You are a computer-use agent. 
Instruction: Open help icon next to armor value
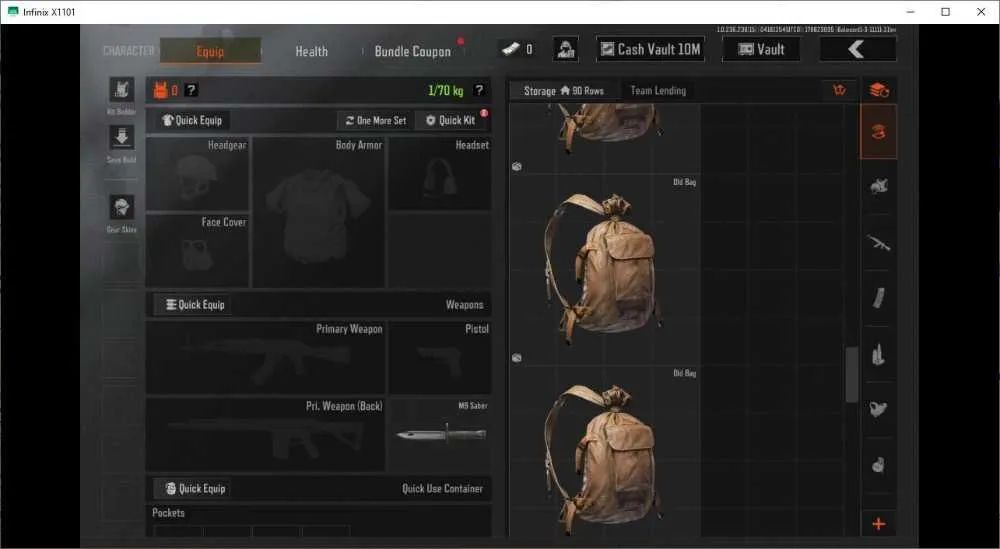191,91
